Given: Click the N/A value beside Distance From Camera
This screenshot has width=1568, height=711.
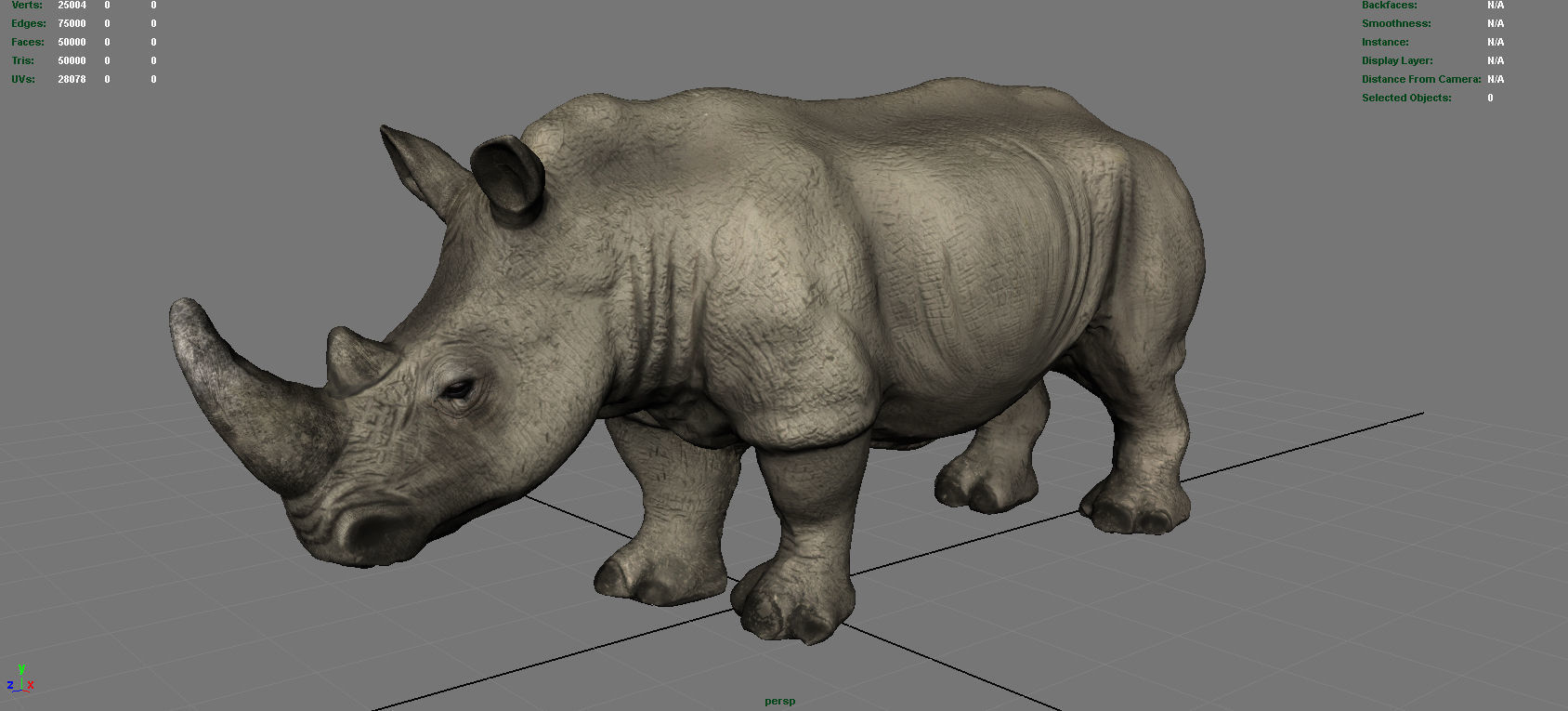Looking at the screenshot, I should pyautogui.click(x=1496, y=79).
